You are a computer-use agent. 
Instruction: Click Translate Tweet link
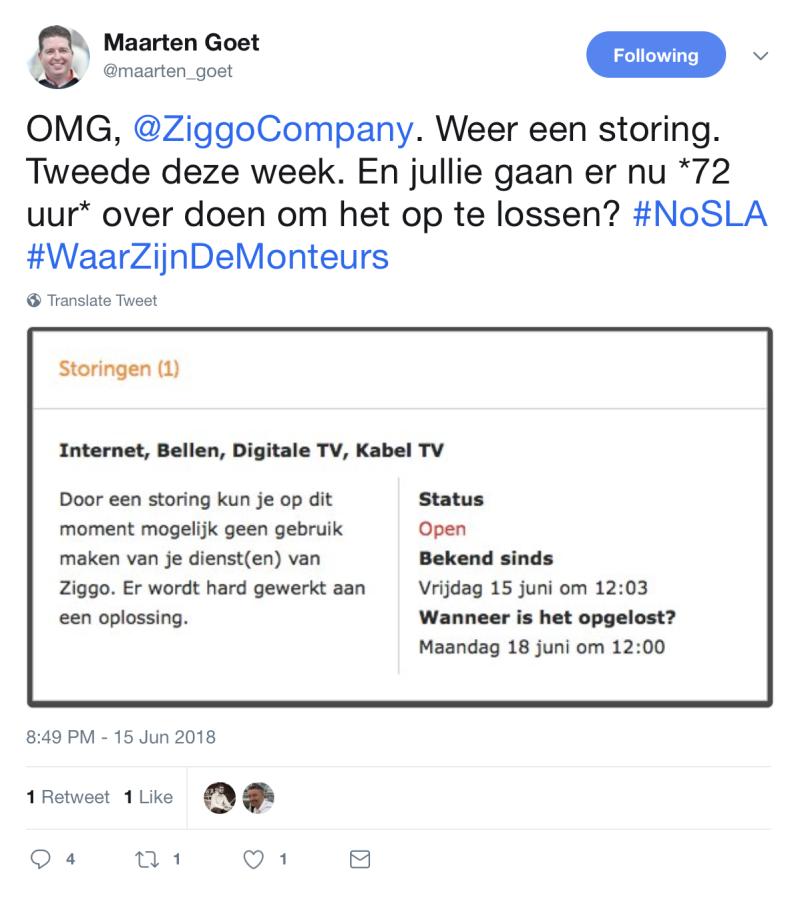[102, 300]
